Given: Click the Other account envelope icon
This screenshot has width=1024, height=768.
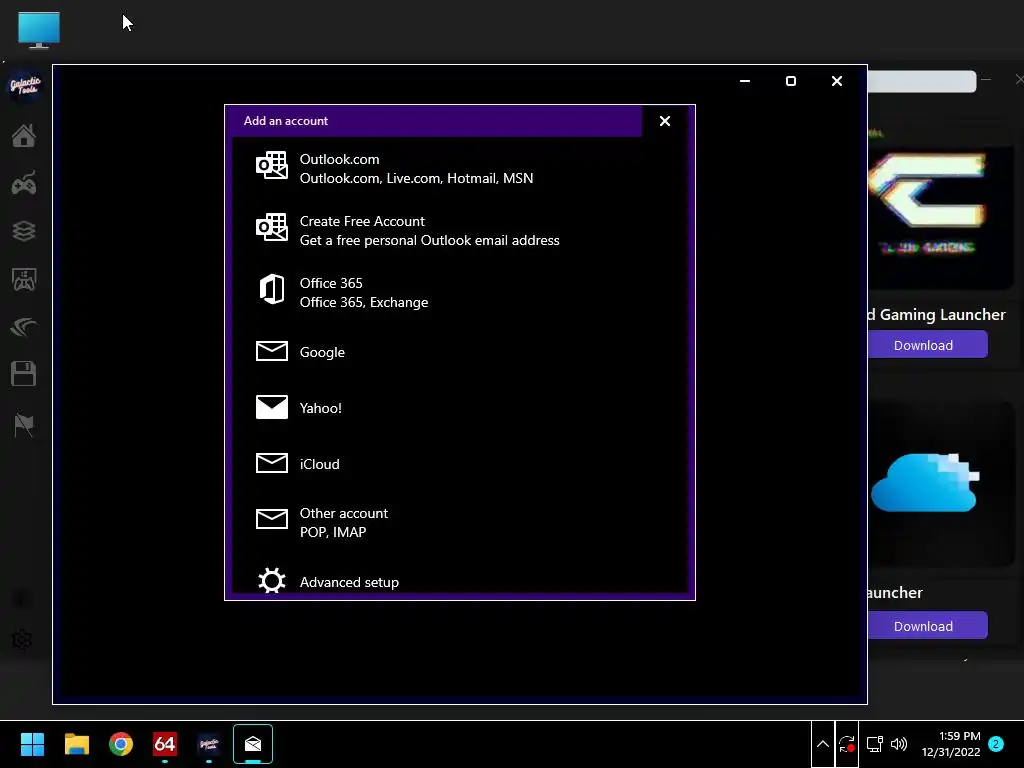Looking at the screenshot, I should coord(272,519).
